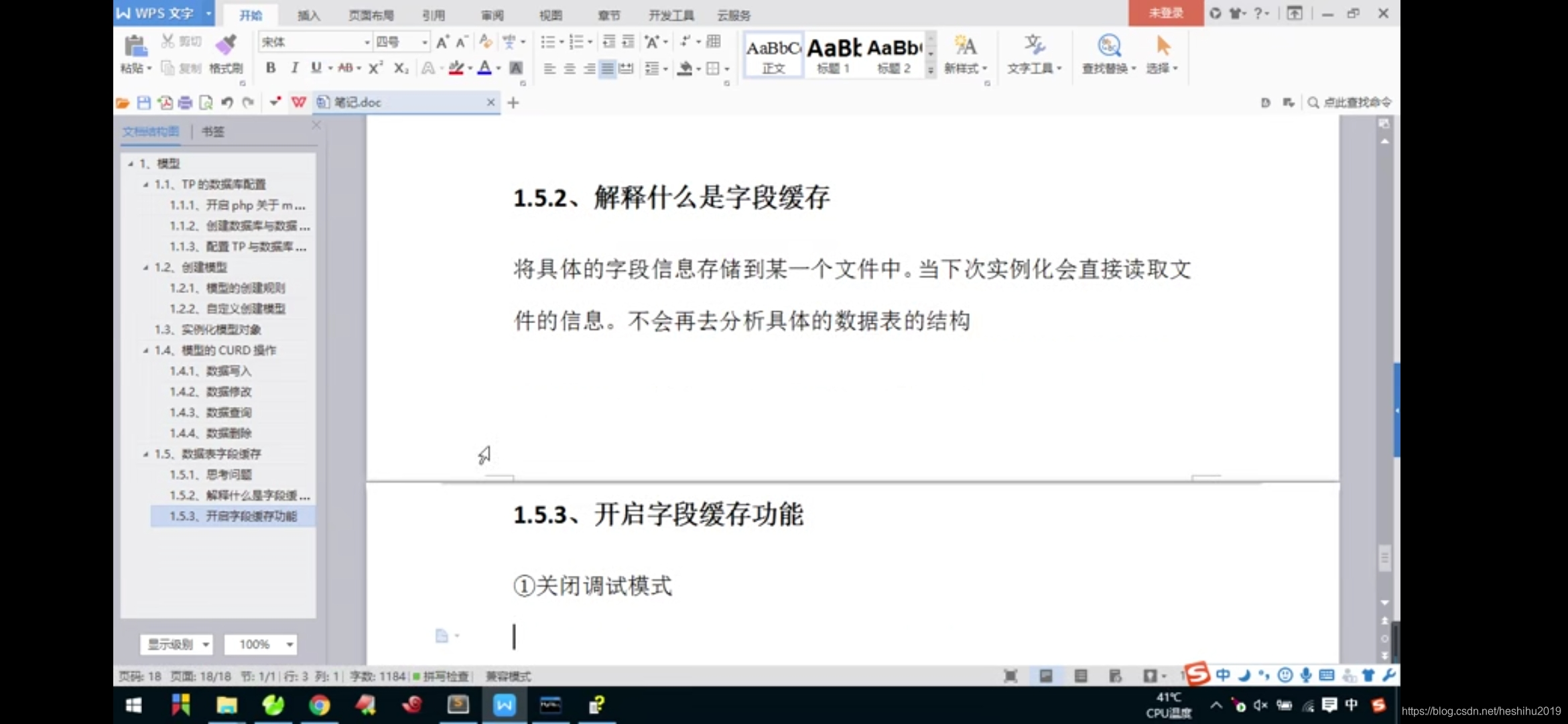This screenshot has width=1568, height=724.
Task: Open a new document tab with plus
Action: coord(513,103)
